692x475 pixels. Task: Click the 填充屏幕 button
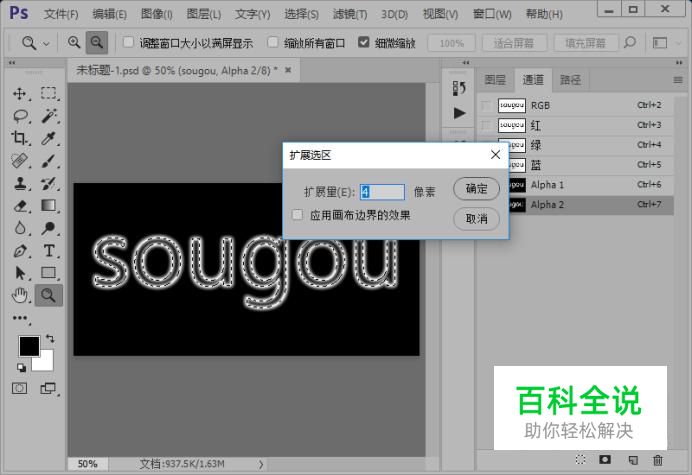coord(586,43)
